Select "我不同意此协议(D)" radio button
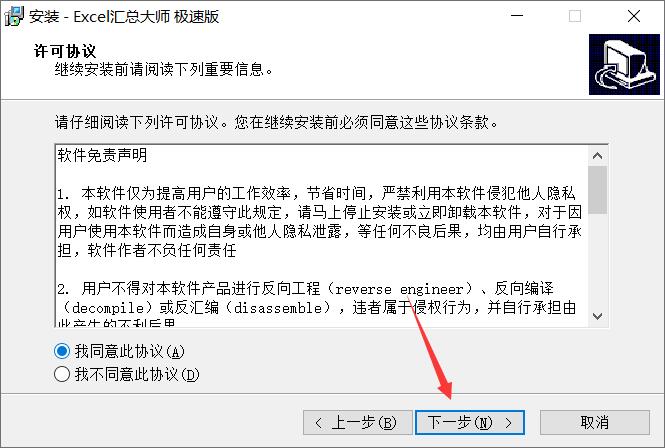This screenshot has height=448, width=665. coord(62,374)
